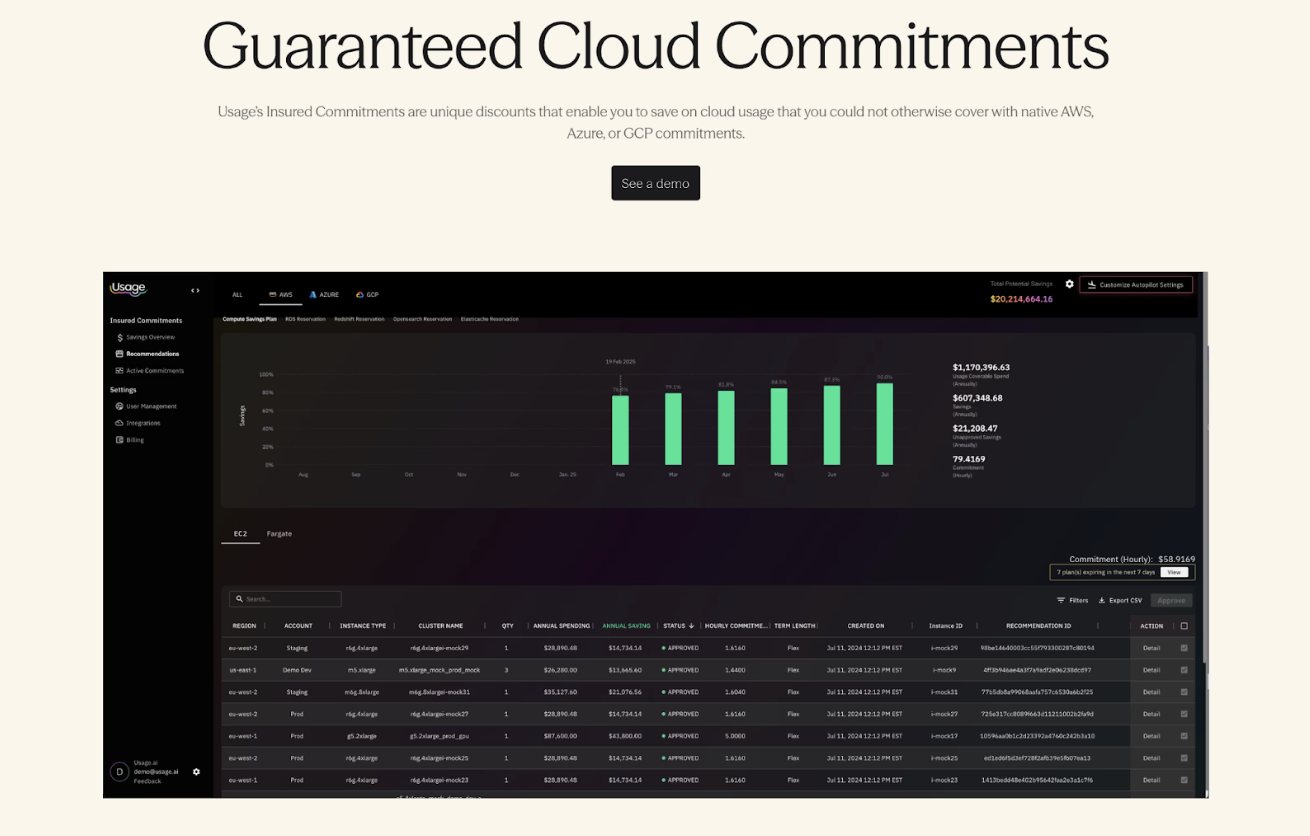Image resolution: width=1310 pixels, height=836 pixels.
Task: Click instance ID i-mock17 cell
Action: click(x=945, y=736)
